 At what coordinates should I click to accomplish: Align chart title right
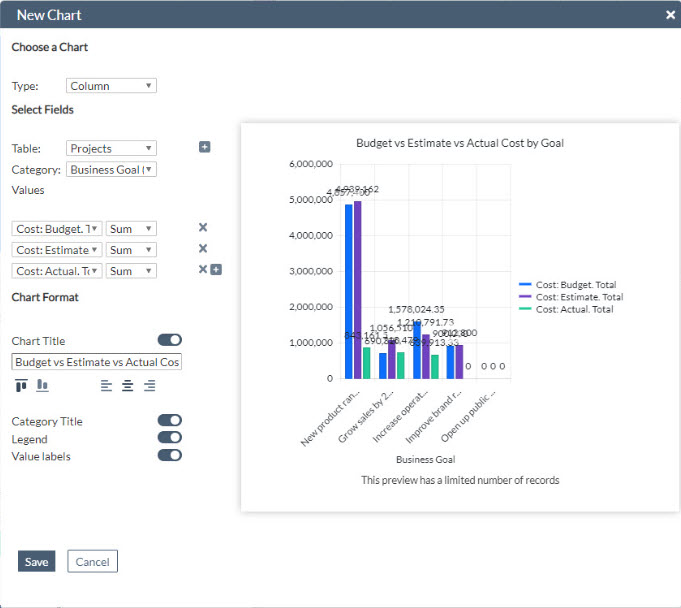(x=149, y=385)
